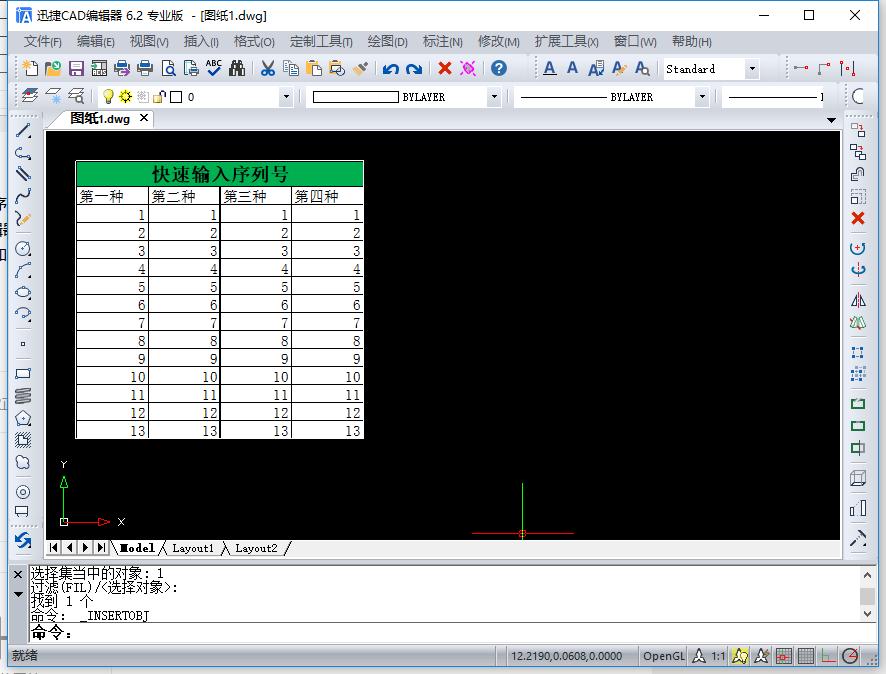Click the OpenGL status bar button

(x=663, y=656)
